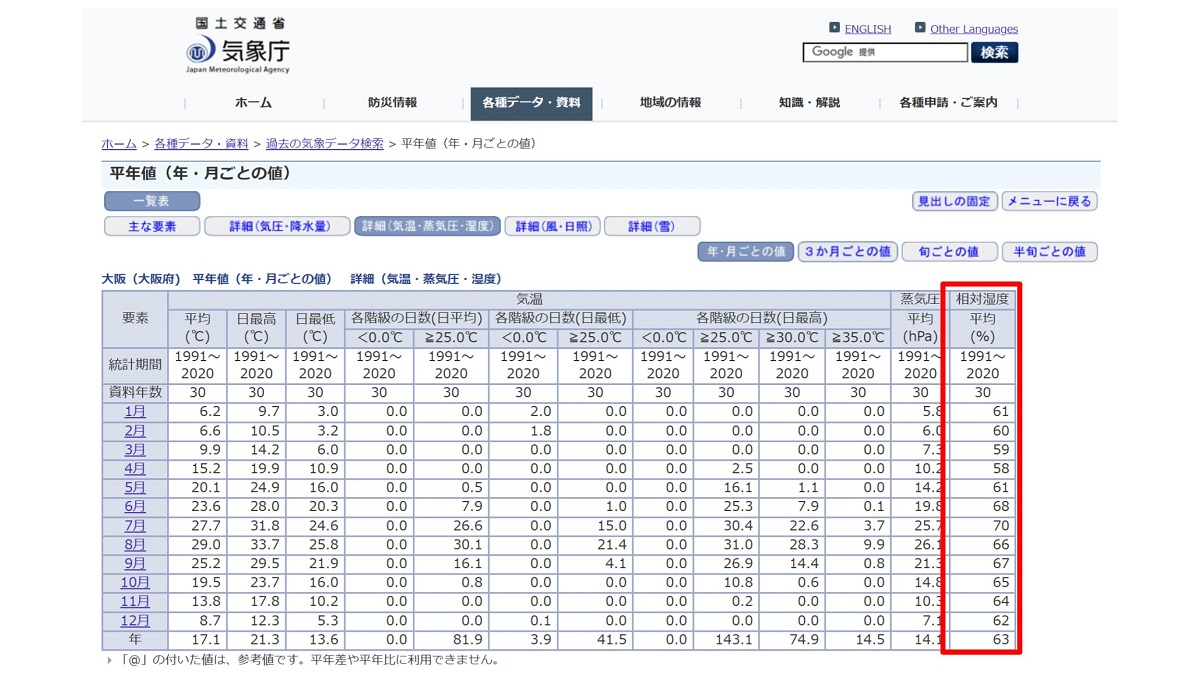1200x674 pixels.
Task: Click the 一覧表 list table button
Action: pyautogui.click(x=152, y=200)
